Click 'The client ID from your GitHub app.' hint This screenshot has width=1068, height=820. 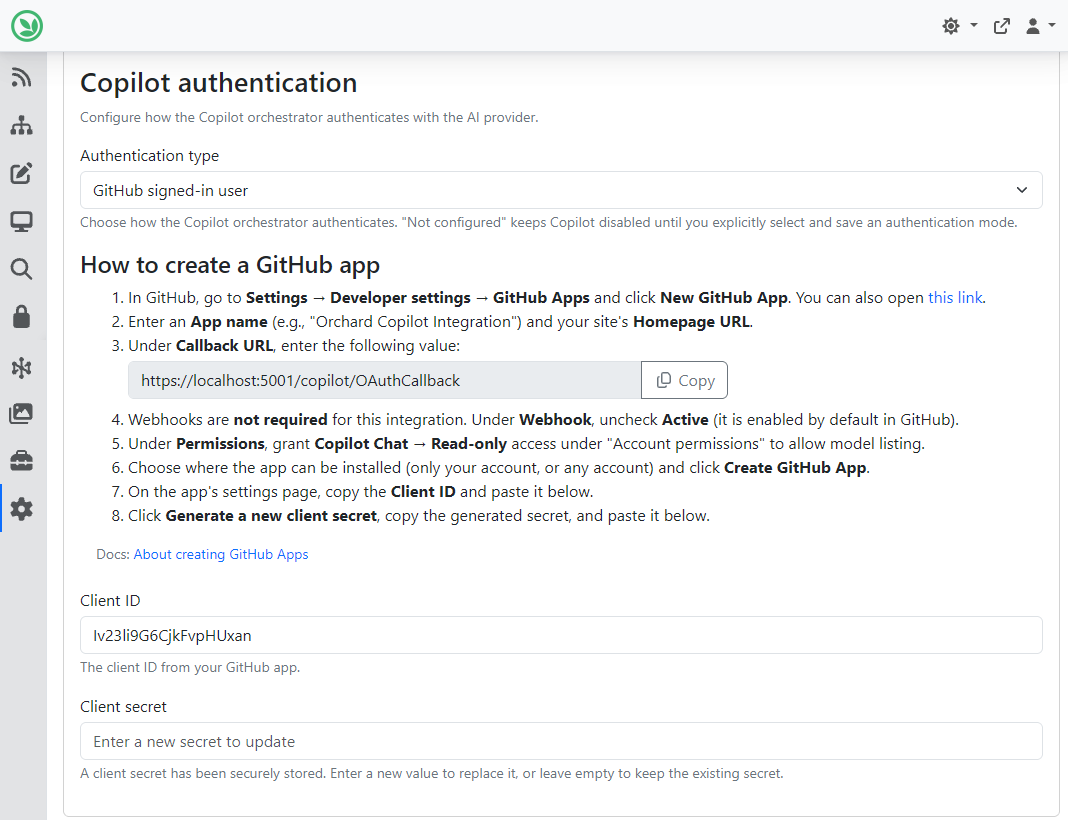[x=190, y=667]
